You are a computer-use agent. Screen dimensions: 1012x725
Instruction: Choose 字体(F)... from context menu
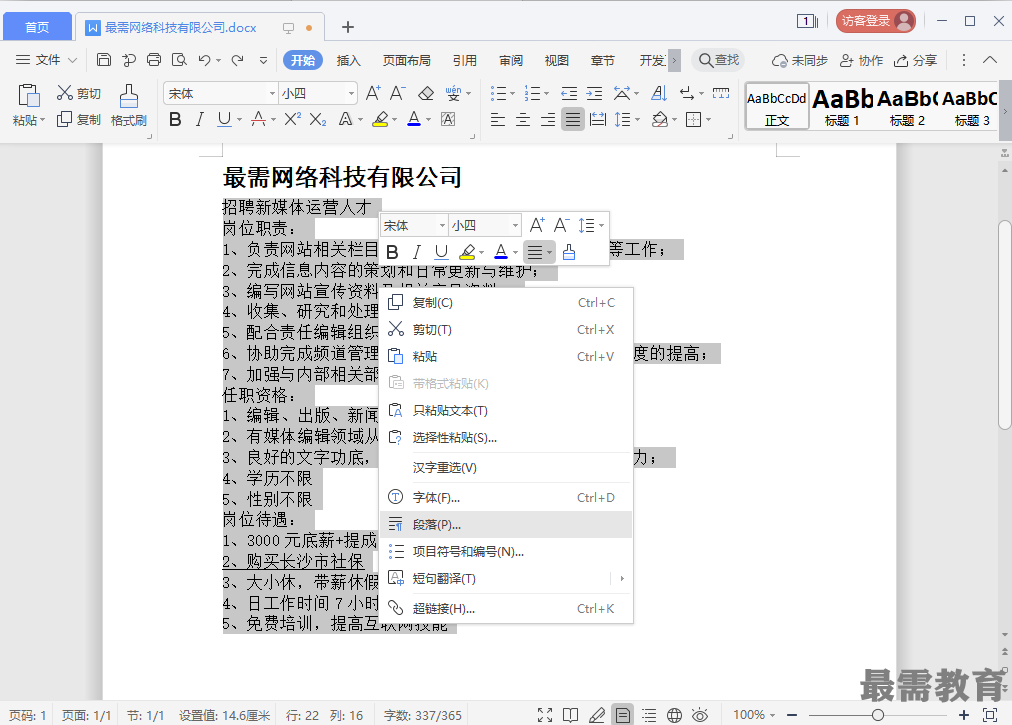click(x=506, y=498)
